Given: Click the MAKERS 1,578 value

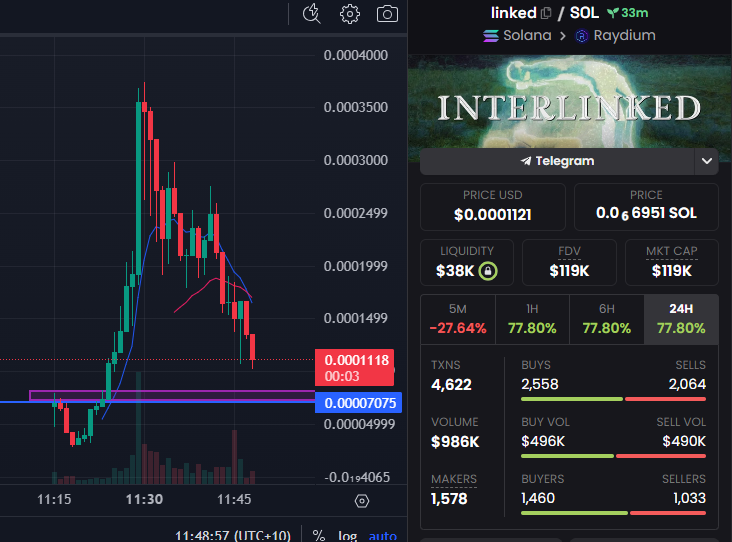Looking at the screenshot, I should point(449,499).
